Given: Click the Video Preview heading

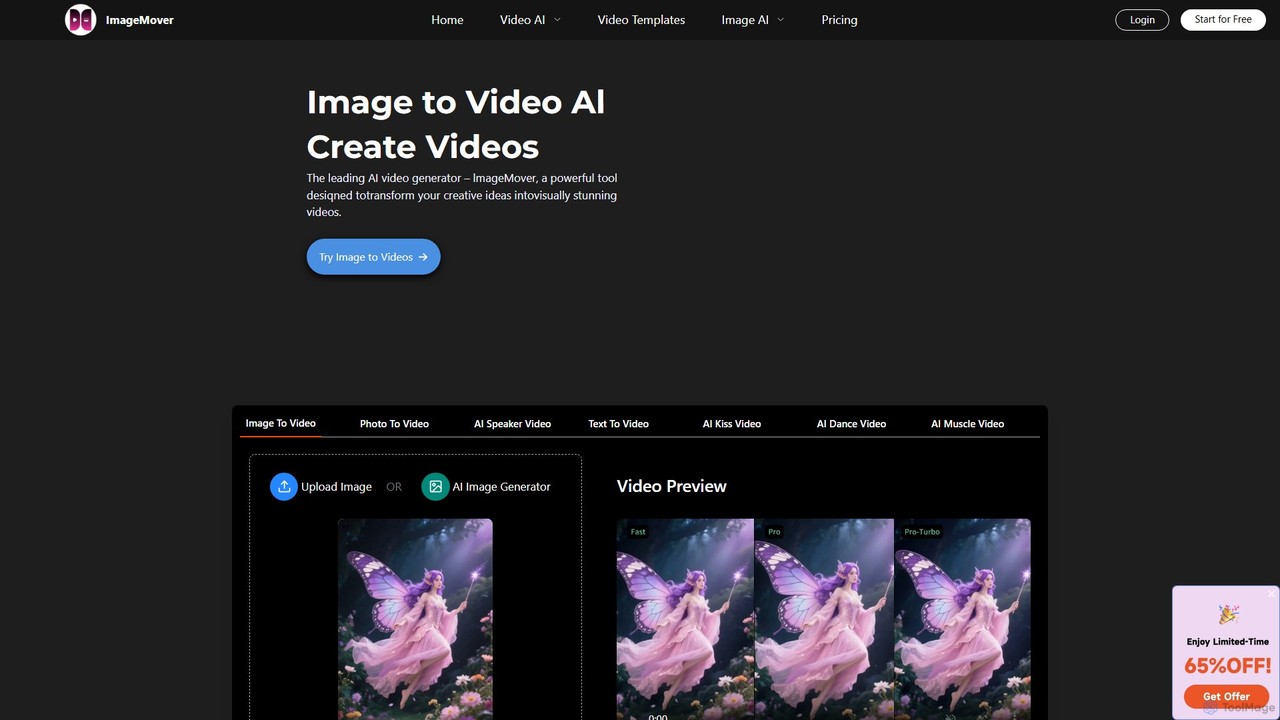Looking at the screenshot, I should [672, 486].
